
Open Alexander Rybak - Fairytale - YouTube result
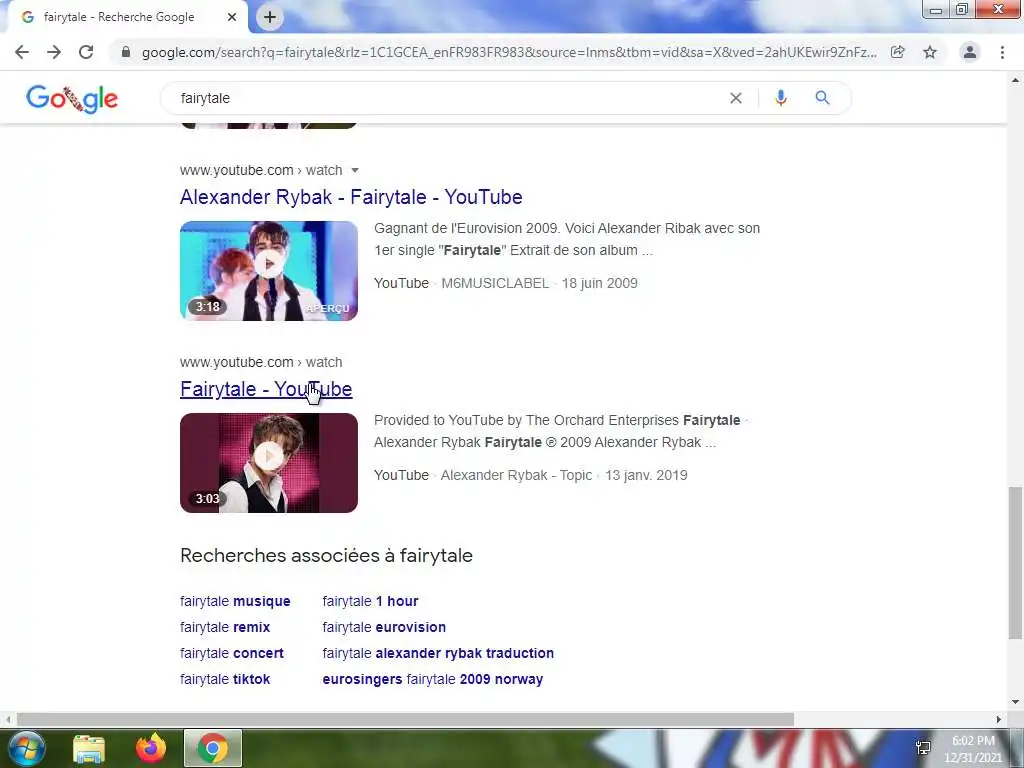351,197
